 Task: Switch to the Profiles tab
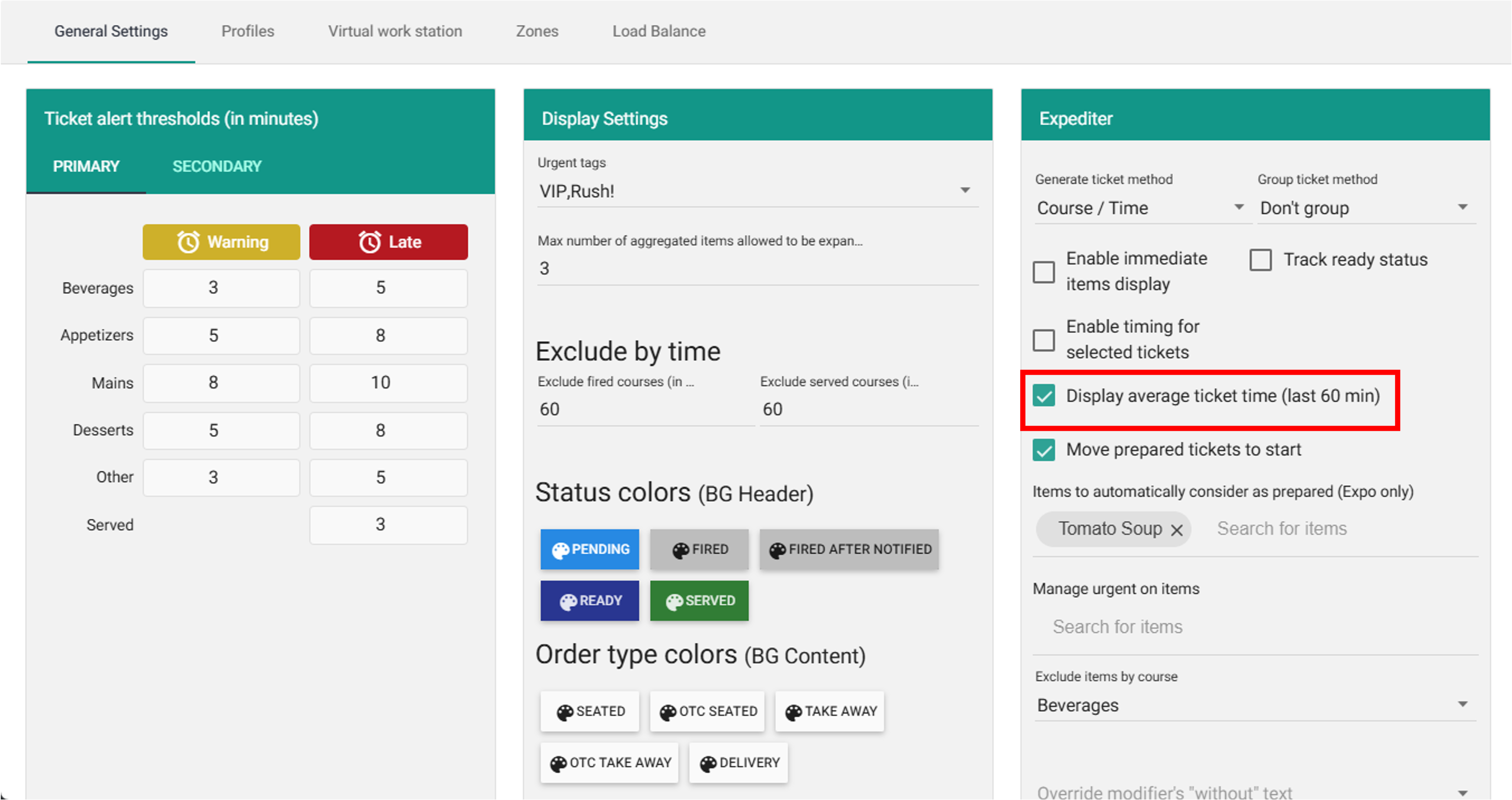pos(248,31)
